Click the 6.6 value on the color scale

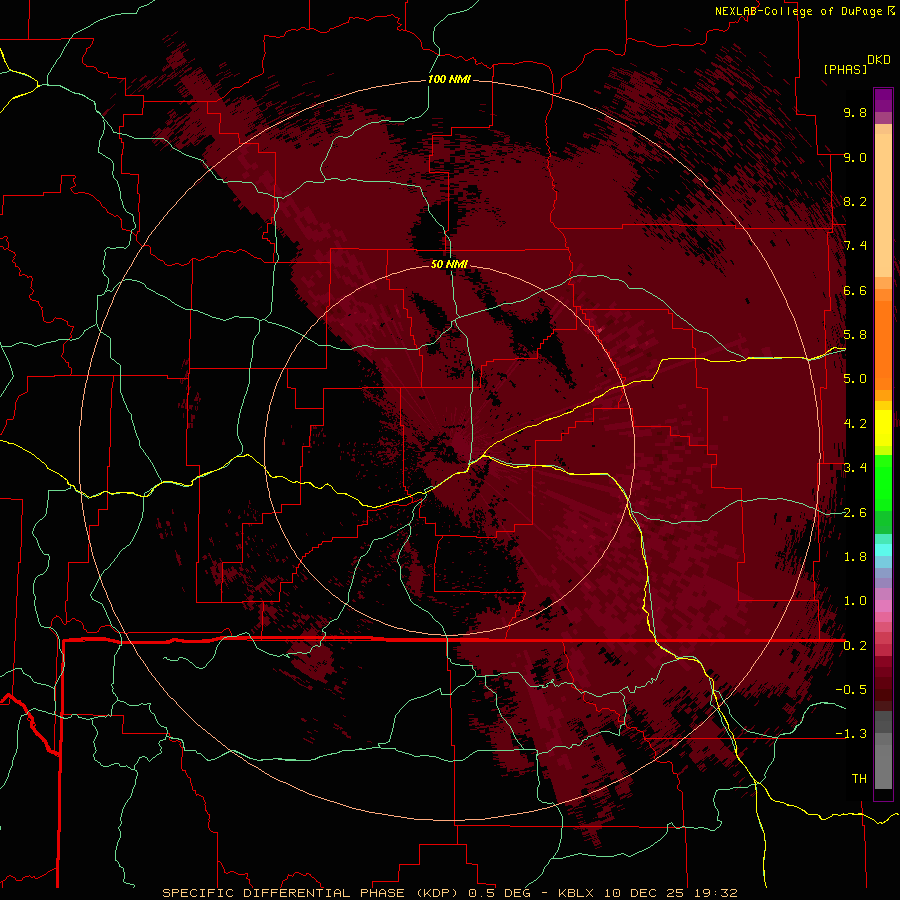point(855,290)
